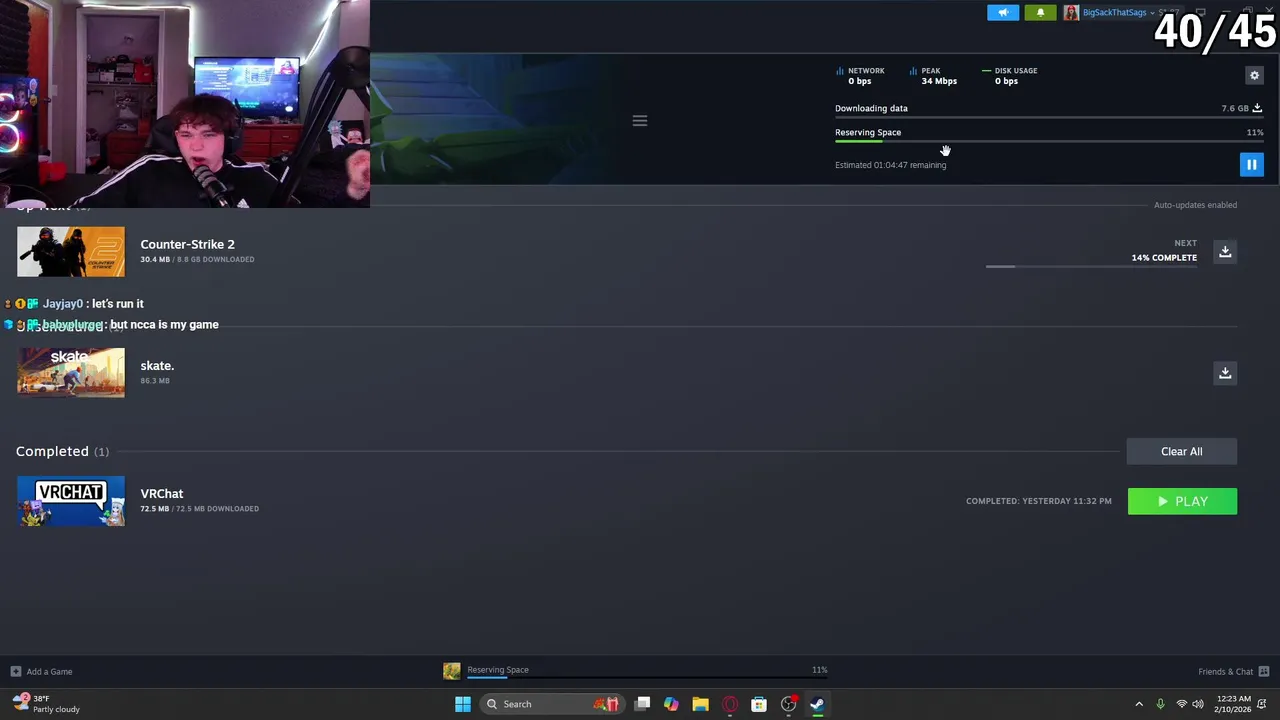Expand the BigSackThatSags account dropdown
Screen dimensions: 1280x720
pos(1152,12)
